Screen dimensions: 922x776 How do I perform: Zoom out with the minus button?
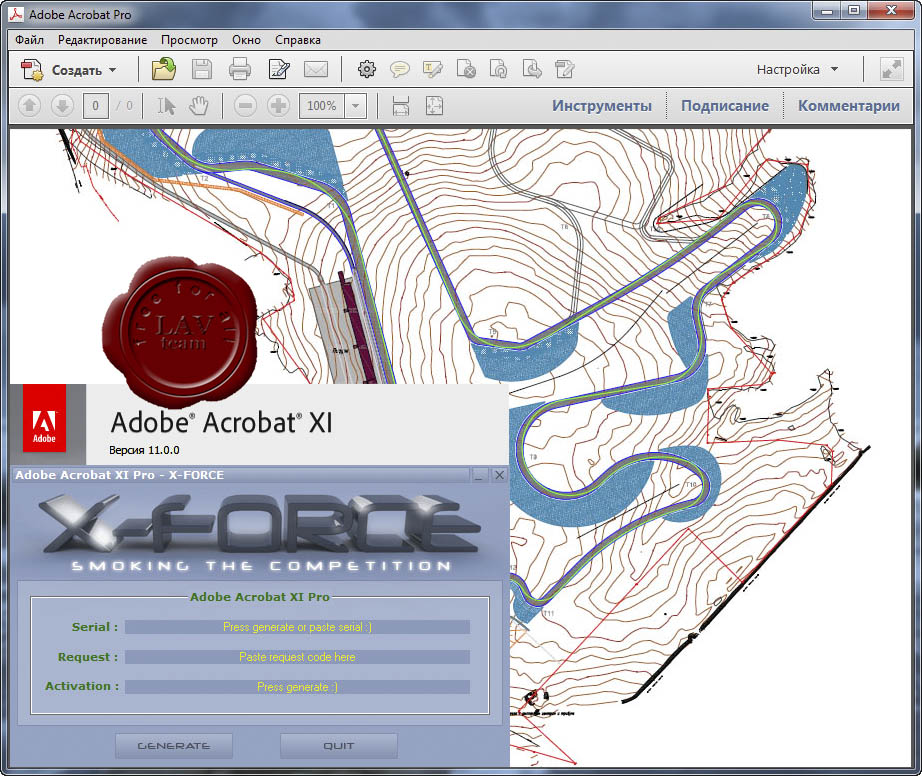pos(245,106)
